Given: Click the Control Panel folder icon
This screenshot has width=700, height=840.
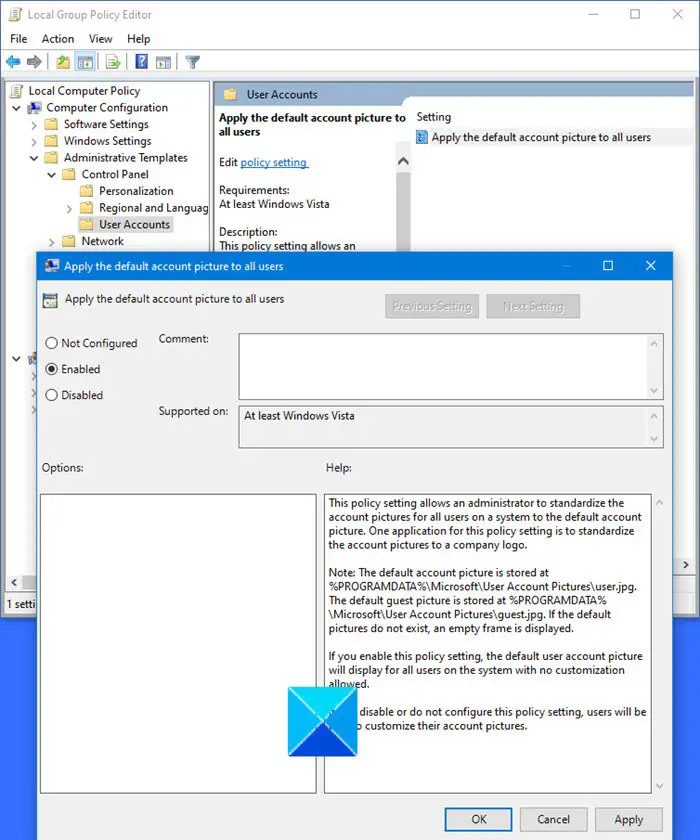Looking at the screenshot, I should click(x=69, y=174).
